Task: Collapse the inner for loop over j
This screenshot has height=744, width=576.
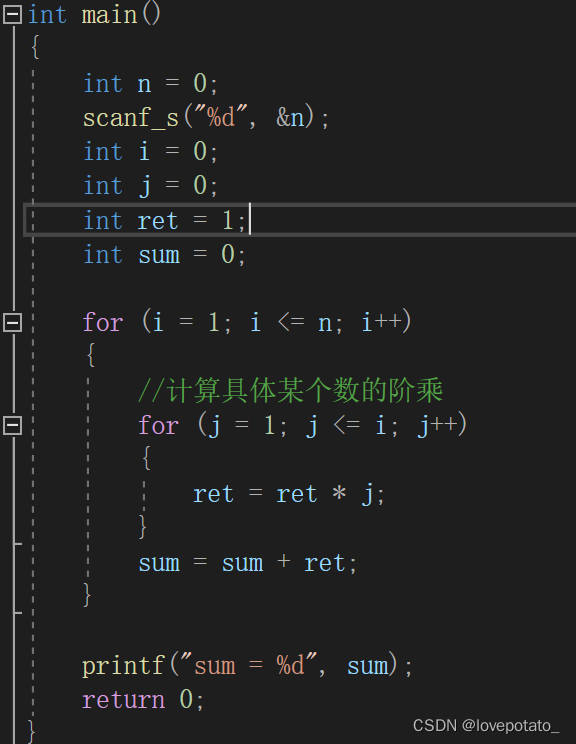Action: coord(12,425)
